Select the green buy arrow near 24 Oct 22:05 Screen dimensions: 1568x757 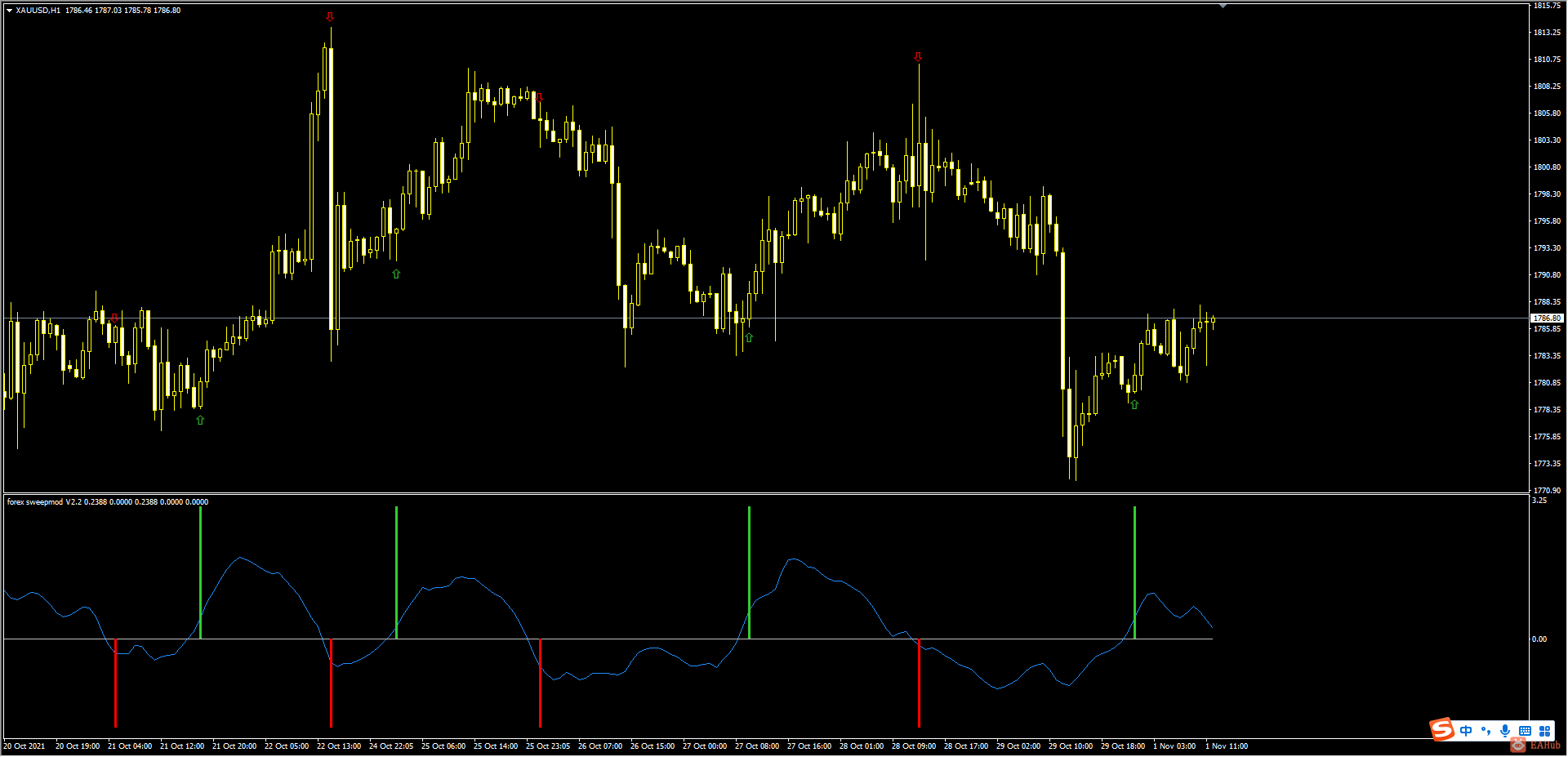click(396, 274)
